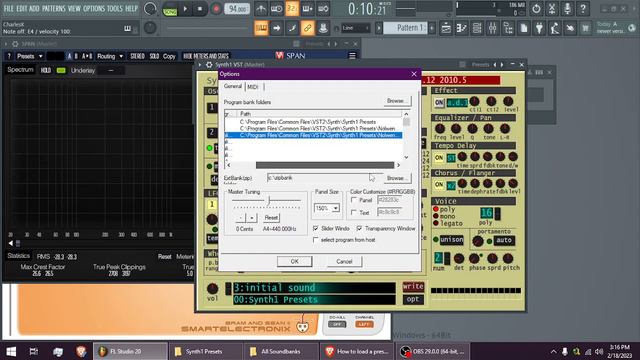The height and width of the screenshot is (360, 640).
Task: Toggle HOLD in SPAN spectrum
Action: (46, 70)
